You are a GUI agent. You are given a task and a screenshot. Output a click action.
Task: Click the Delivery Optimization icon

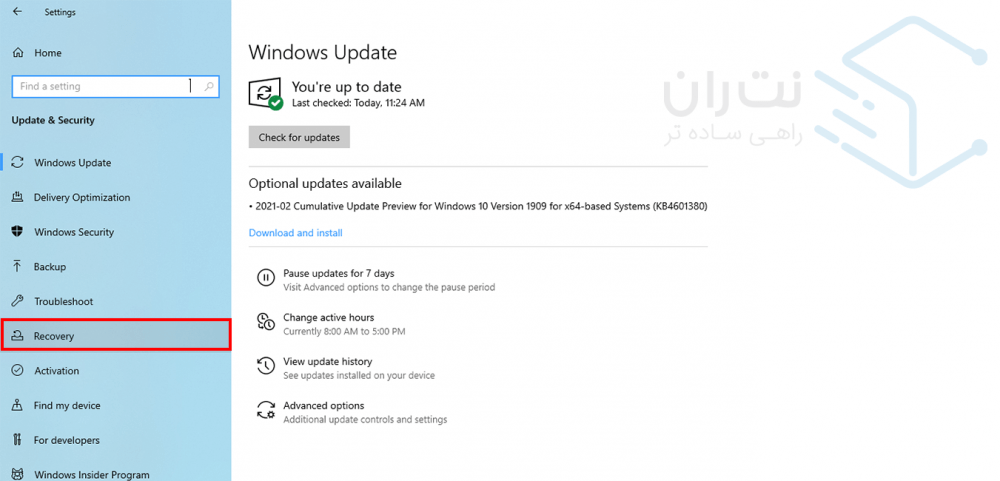click(17, 197)
